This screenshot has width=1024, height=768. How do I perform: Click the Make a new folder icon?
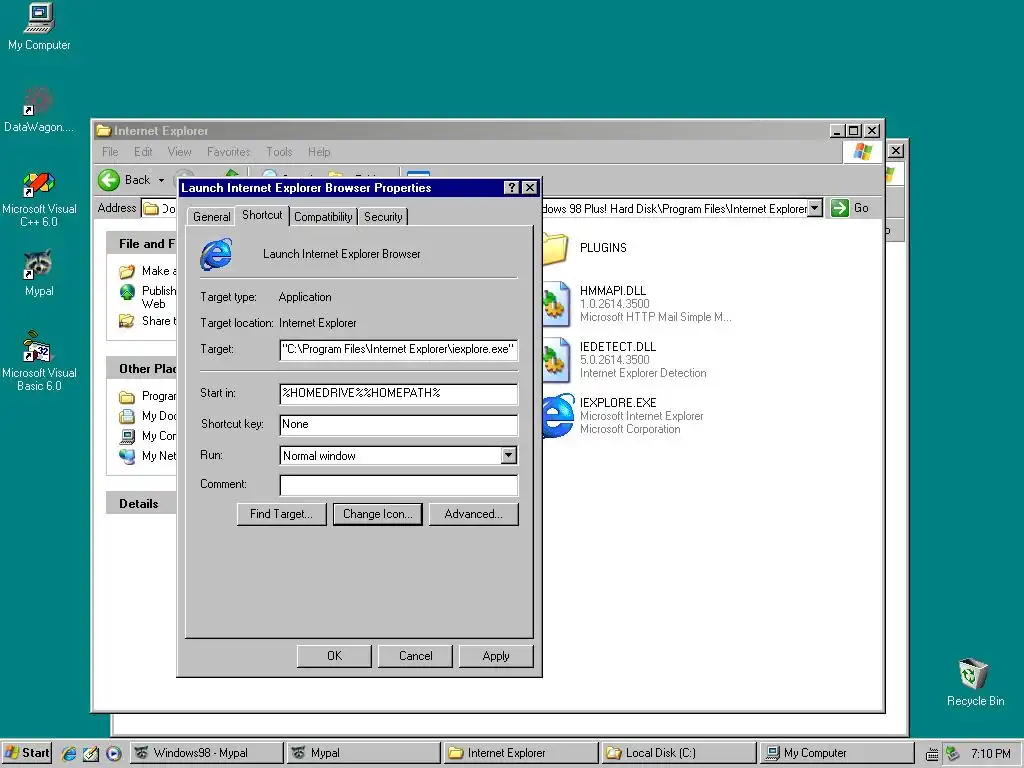click(x=127, y=271)
